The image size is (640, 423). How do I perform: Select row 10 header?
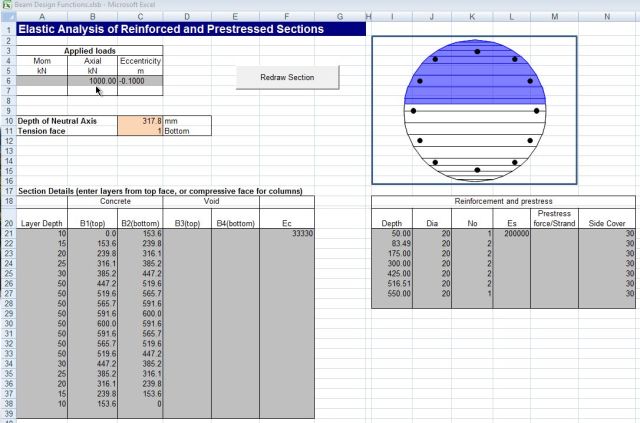tap(9, 121)
